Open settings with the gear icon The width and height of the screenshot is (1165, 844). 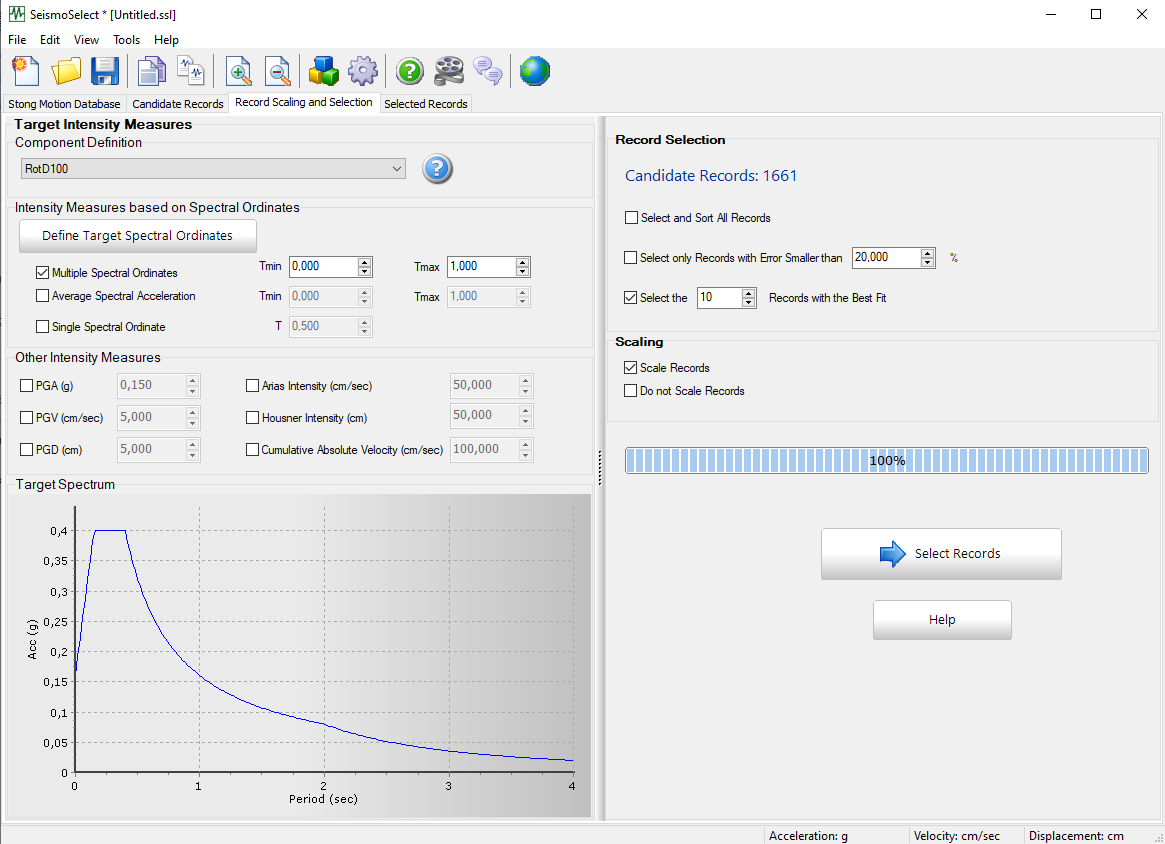(x=362, y=71)
